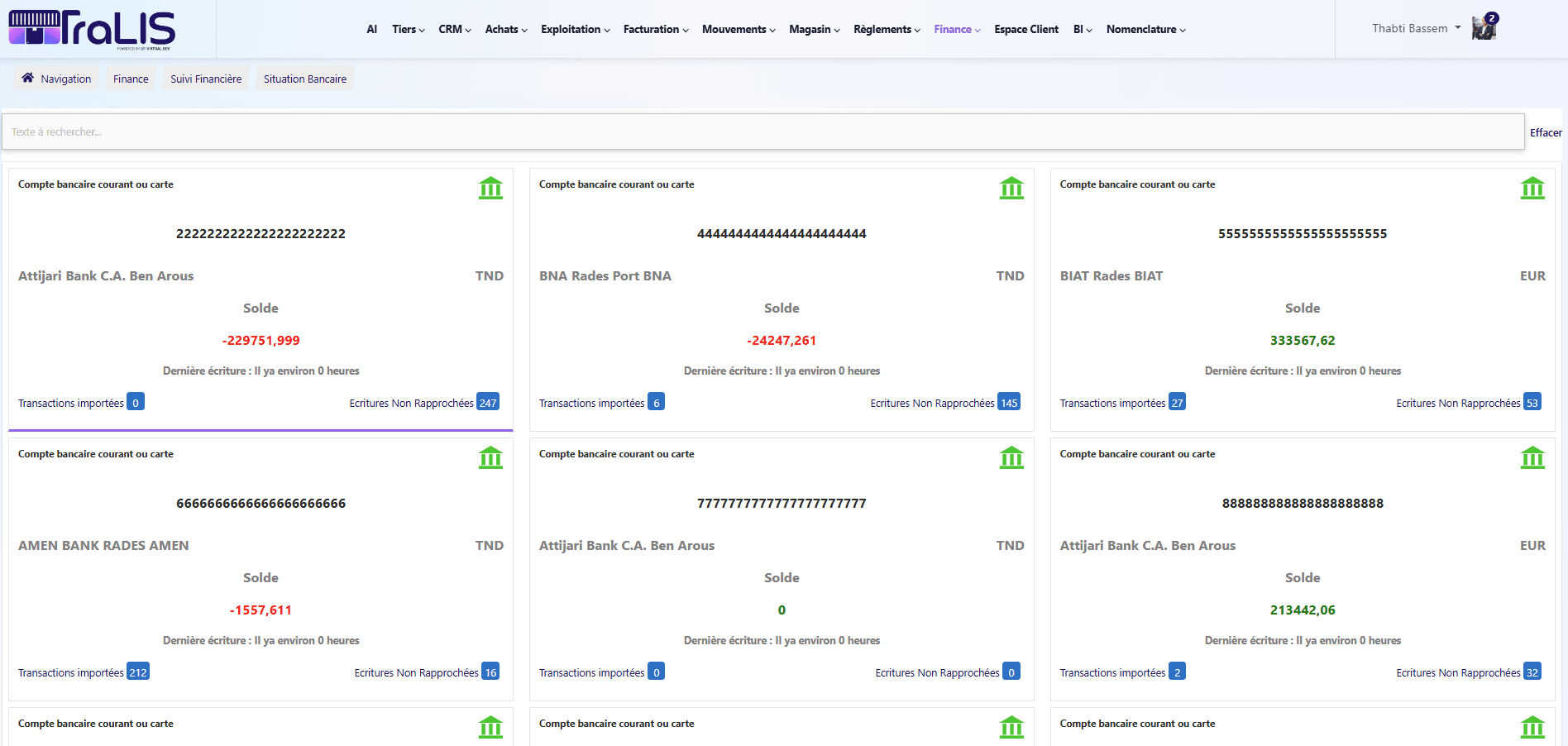The image size is (1568, 746).
Task: Open Ecritures Non Rapprochées on BNA card
Action: [x=932, y=403]
